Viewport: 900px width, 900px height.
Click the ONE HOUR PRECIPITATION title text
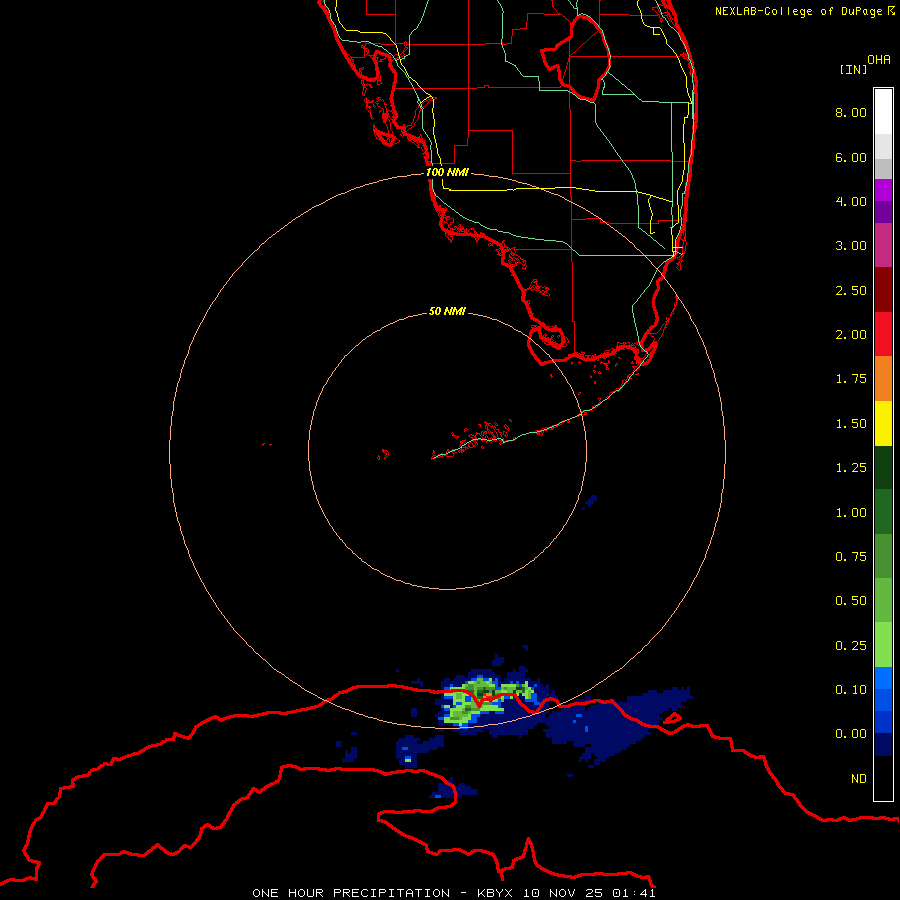[x=351, y=893]
